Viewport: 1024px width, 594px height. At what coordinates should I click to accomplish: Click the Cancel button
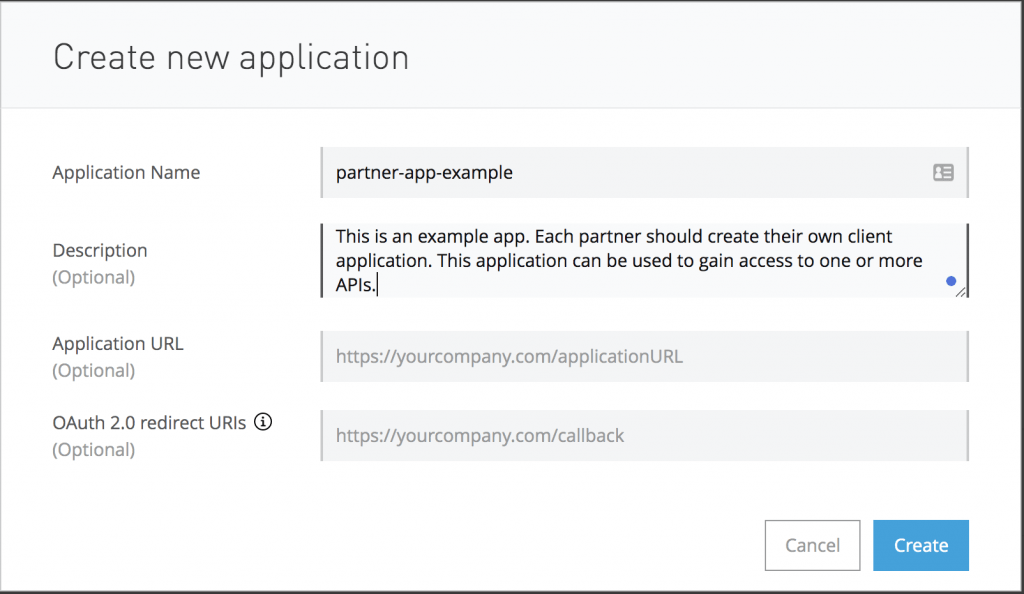(812, 545)
